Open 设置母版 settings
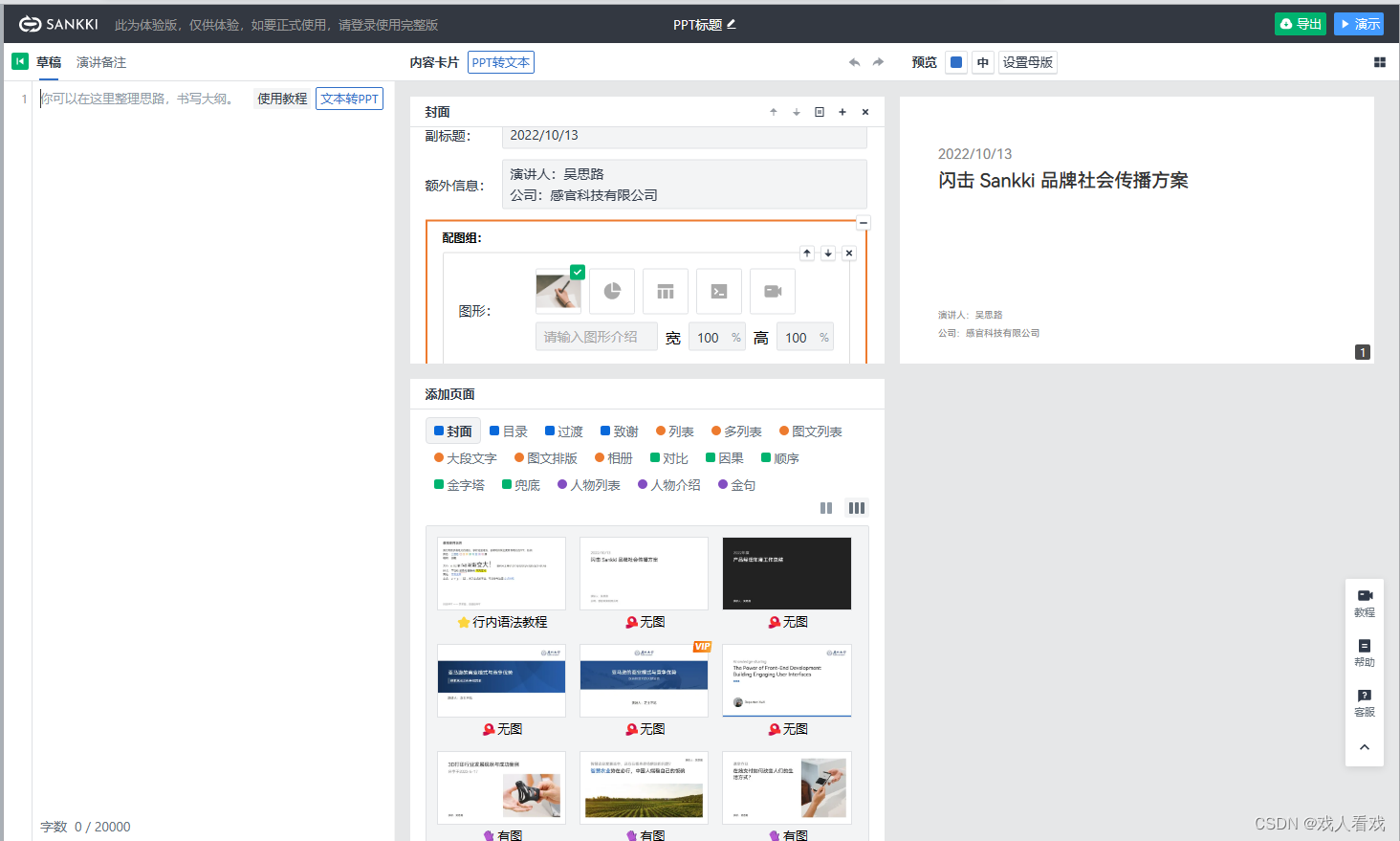 [1028, 62]
